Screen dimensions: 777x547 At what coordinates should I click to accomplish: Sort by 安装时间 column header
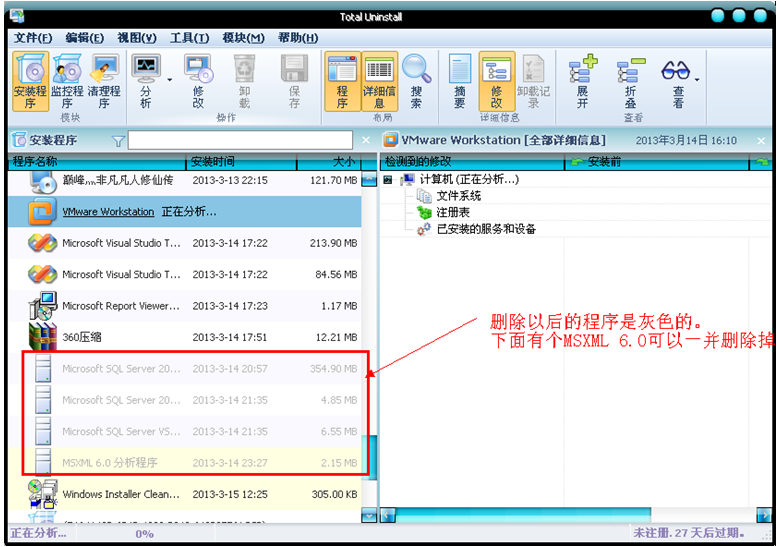(241, 162)
